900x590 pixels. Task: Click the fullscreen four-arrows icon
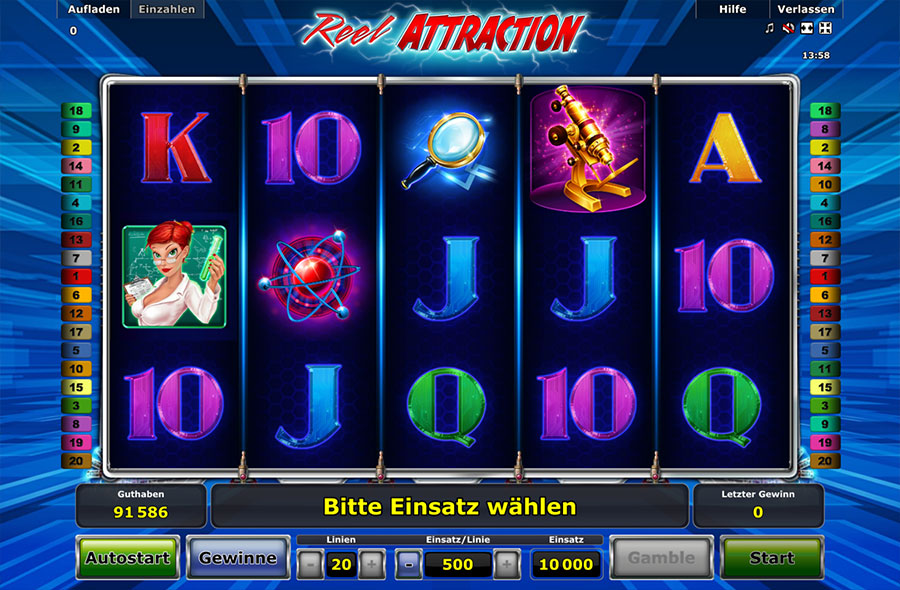click(825, 28)
